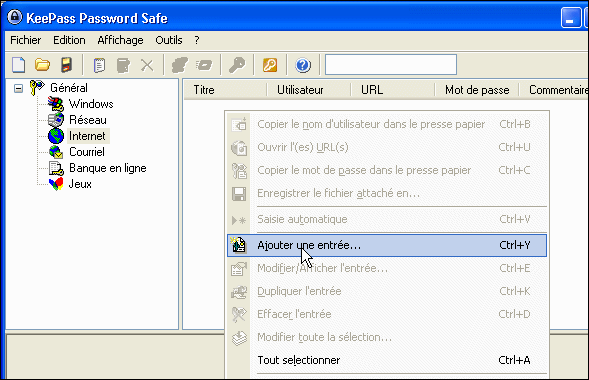The width and height of the screenshot is (589, 380).
Task: Select the Courriel group in the tree
Action: coord(87,152)
